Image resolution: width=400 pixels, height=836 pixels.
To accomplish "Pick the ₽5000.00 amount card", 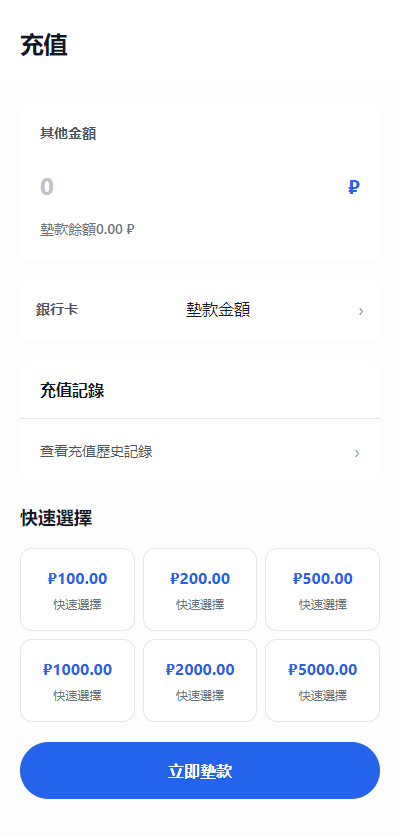I will click(x=323, y=680).
